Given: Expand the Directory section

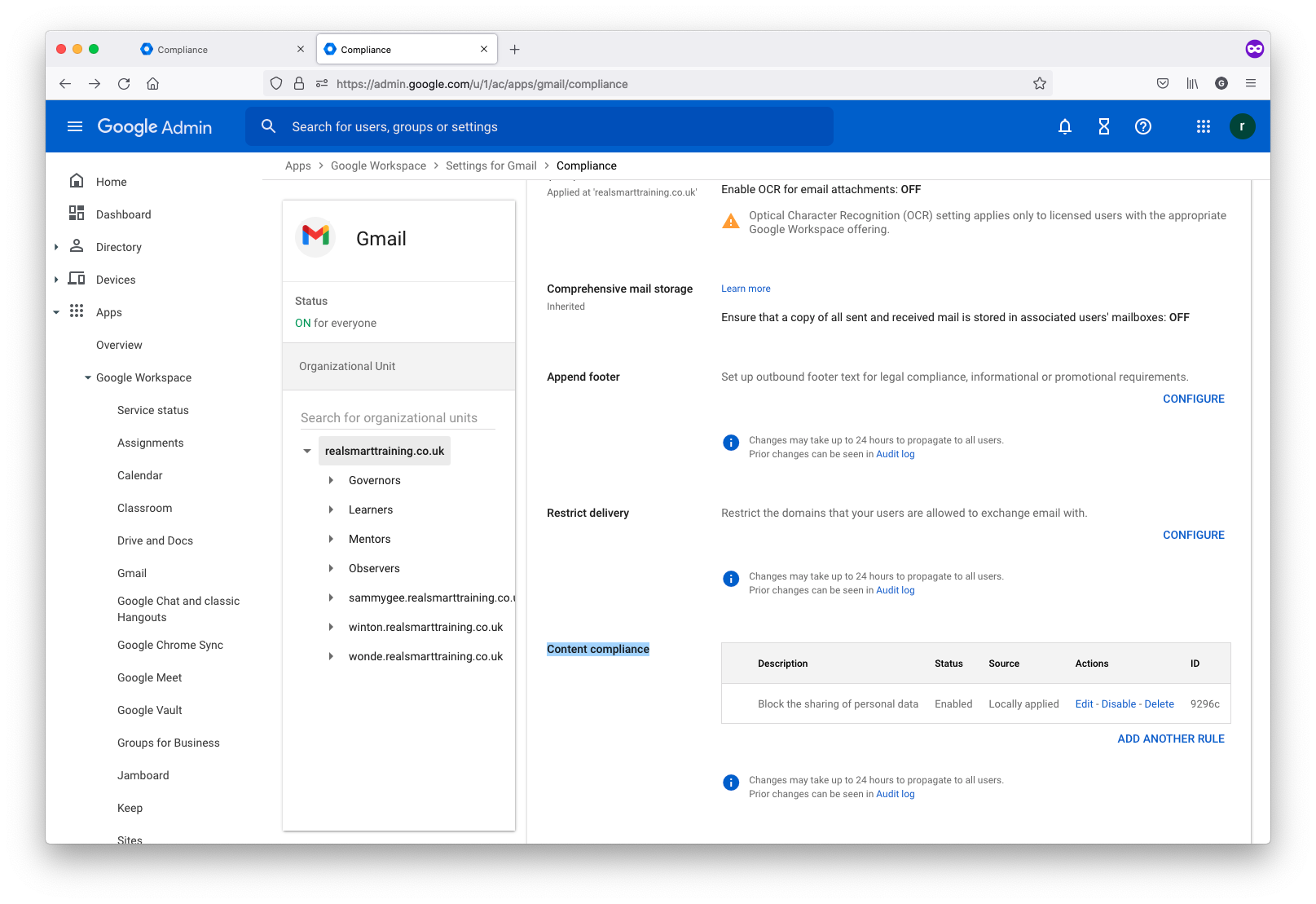Looking at the screenshot, I should (56, 247).
